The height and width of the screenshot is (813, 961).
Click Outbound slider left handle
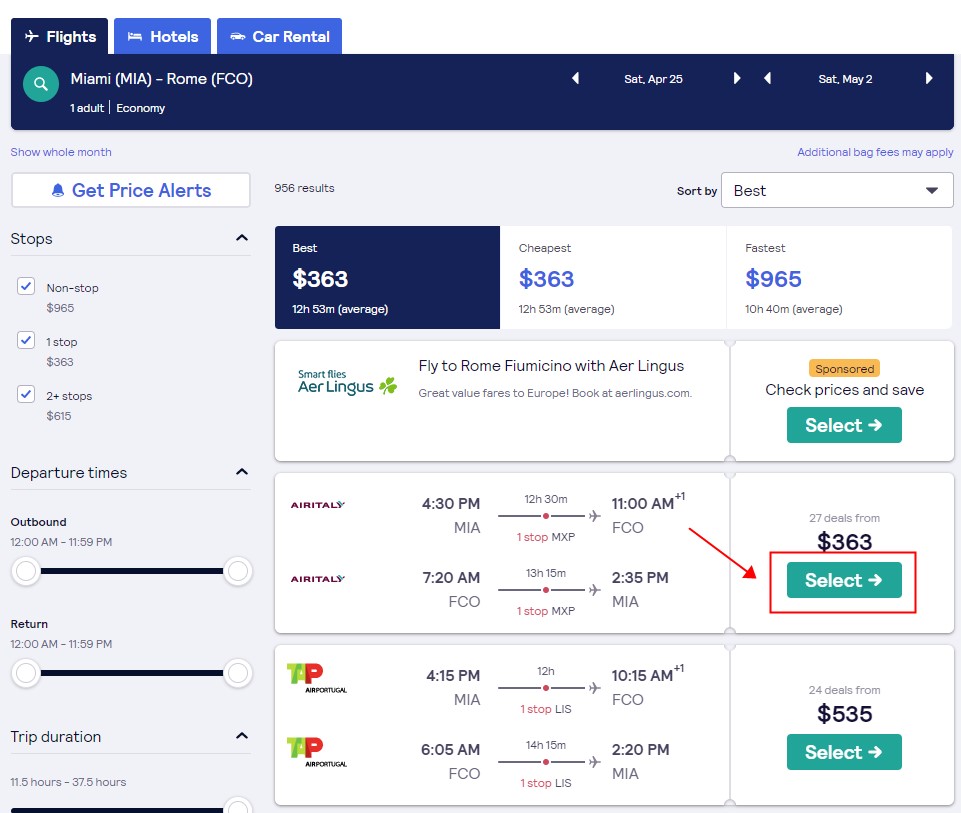click(x=26, y=571)
